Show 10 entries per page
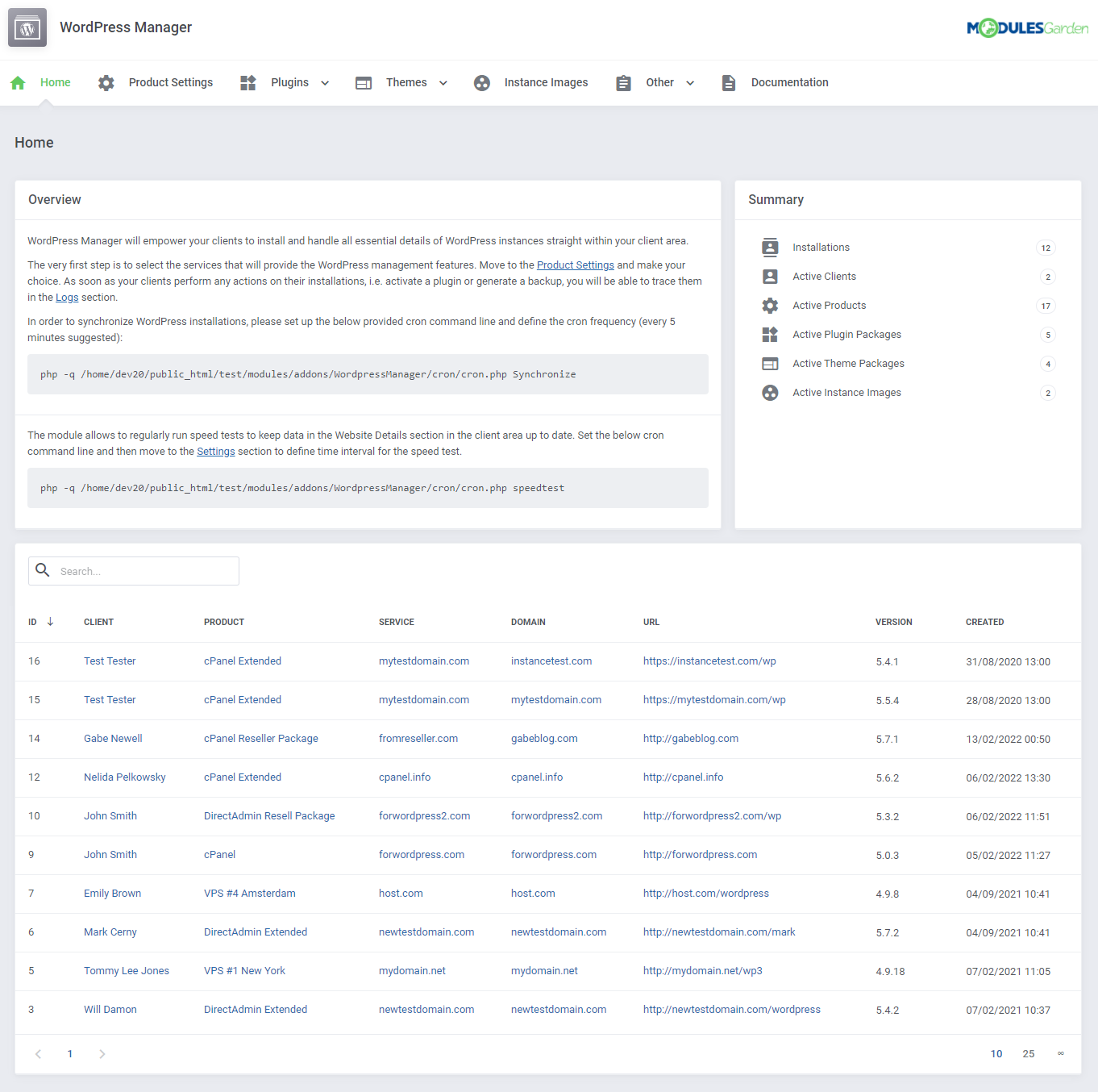Screen dimensions: 1098x1092 point(996,1053)
